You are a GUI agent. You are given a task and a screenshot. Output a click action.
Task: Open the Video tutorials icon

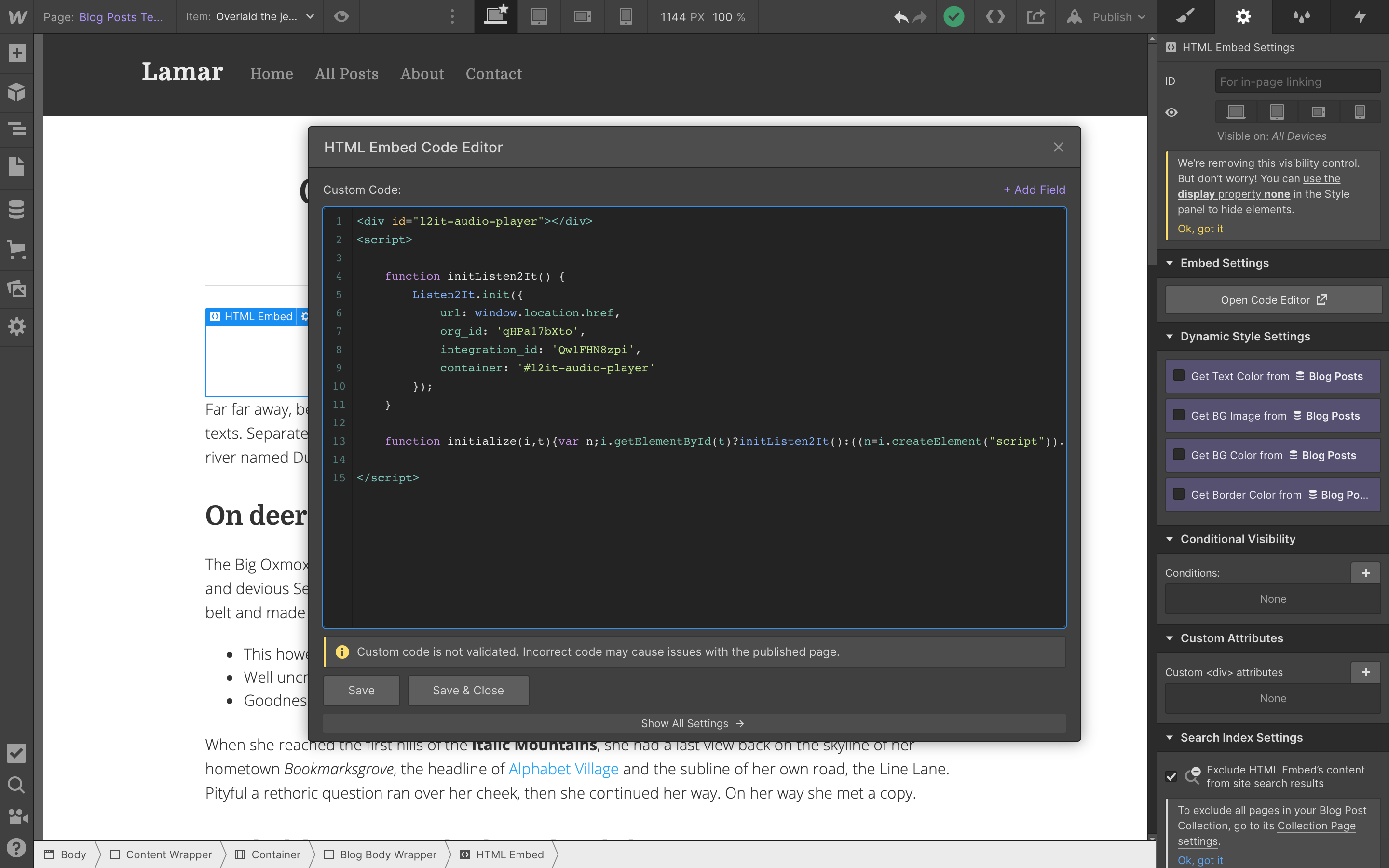click(x=17, y=816)
